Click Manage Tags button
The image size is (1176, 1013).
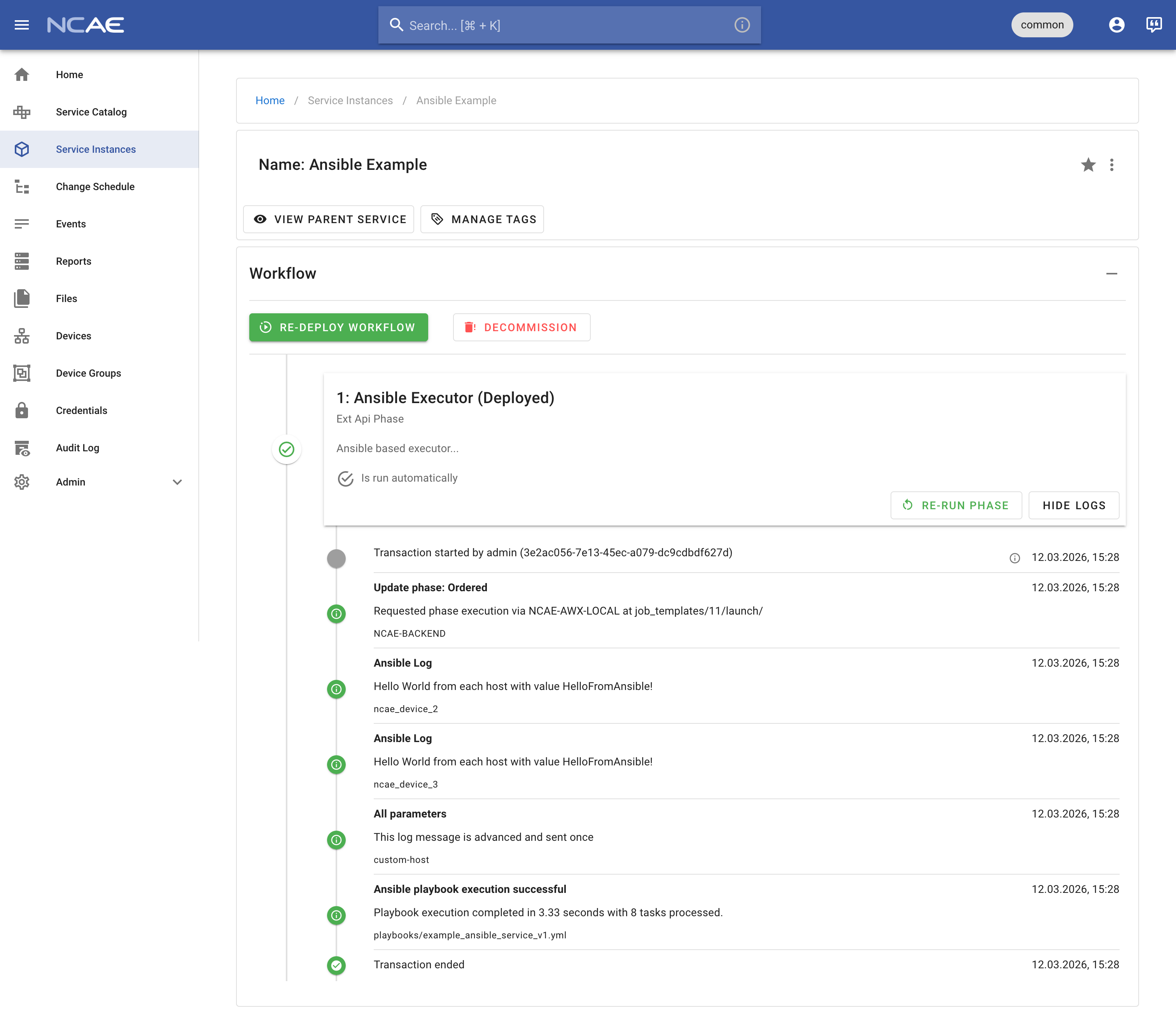point(482,220)
